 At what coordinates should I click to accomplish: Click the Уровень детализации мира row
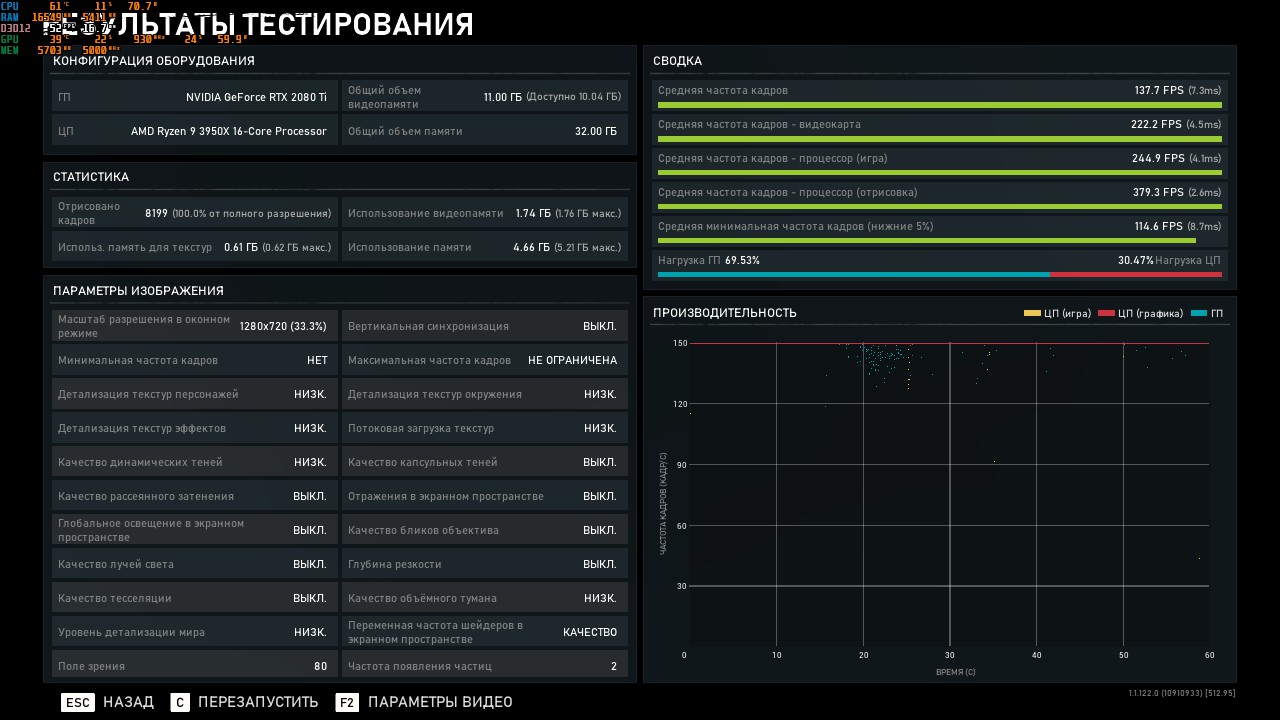pos(194,632)
